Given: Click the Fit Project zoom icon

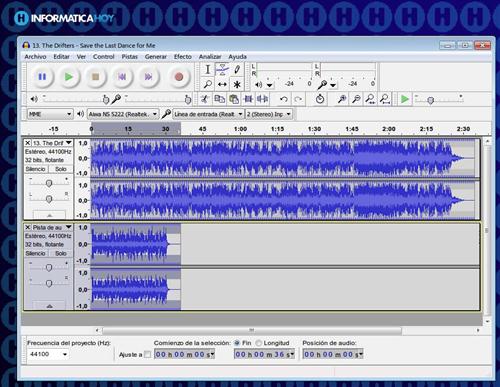Looking at the screenshot, I should (385, 99).
